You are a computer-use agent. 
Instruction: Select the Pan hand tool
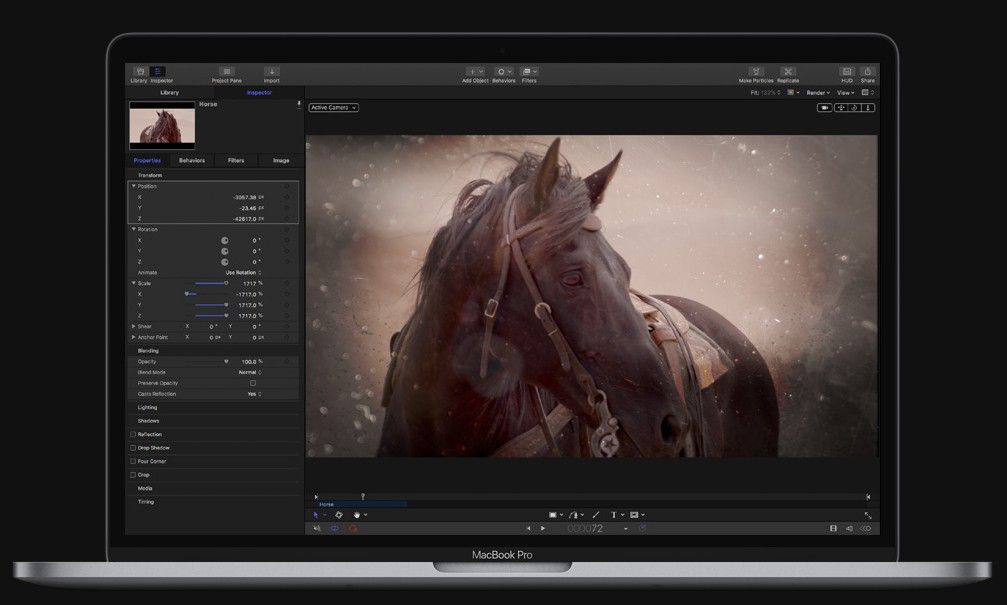[357, 514]
